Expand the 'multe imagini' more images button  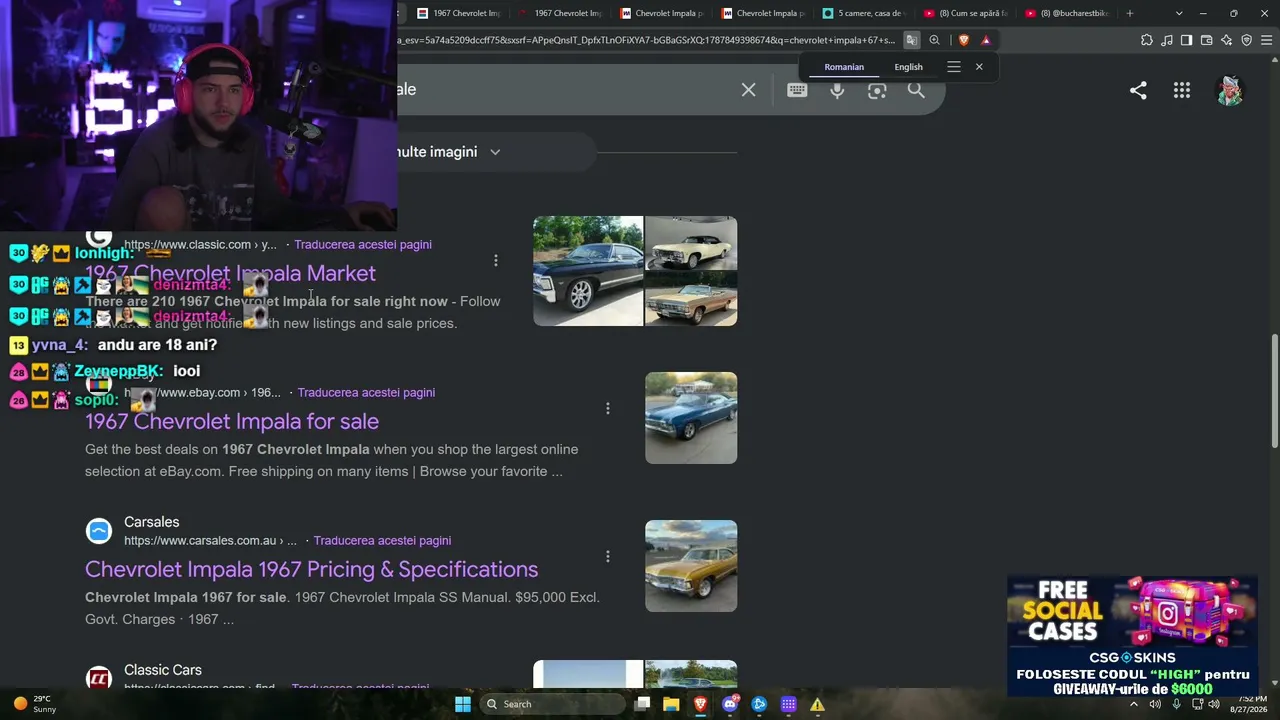[448, 152]
